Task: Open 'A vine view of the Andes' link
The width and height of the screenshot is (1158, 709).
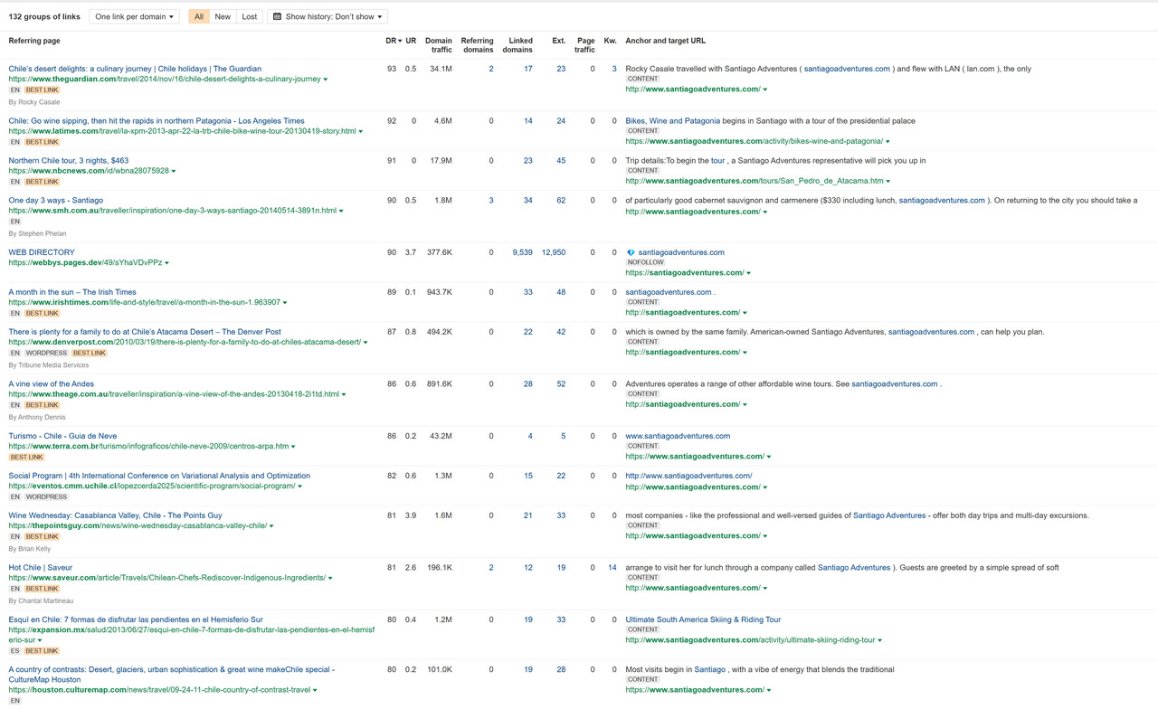Action: coord(51,383)
